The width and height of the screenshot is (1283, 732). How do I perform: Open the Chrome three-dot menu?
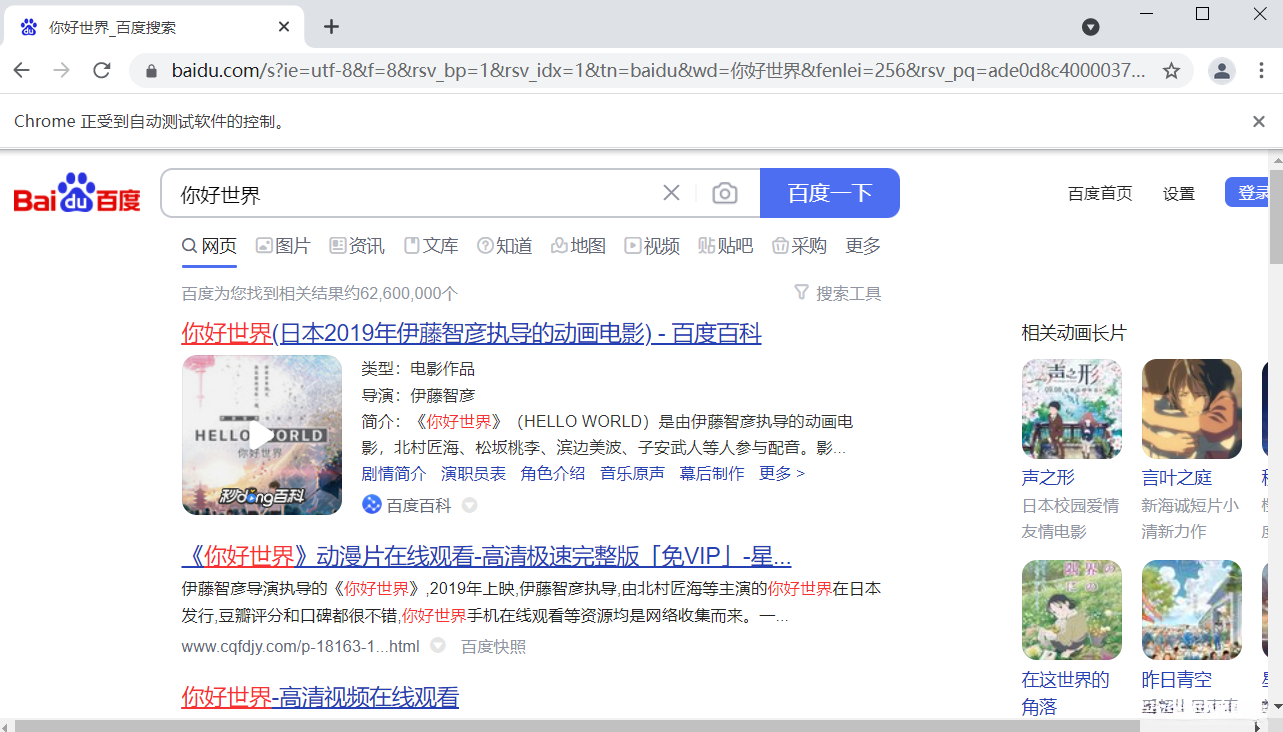click(x=1261, y=71)
